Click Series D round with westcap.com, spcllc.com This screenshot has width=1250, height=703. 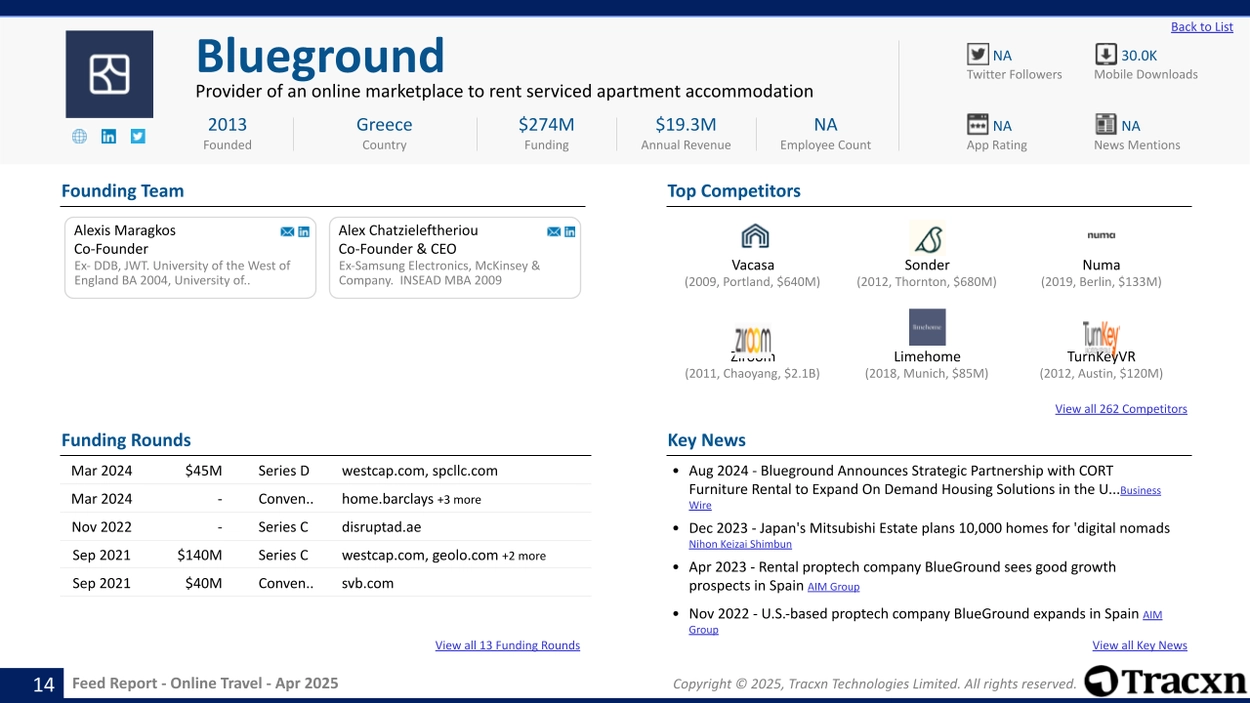(x=326, y=471)
